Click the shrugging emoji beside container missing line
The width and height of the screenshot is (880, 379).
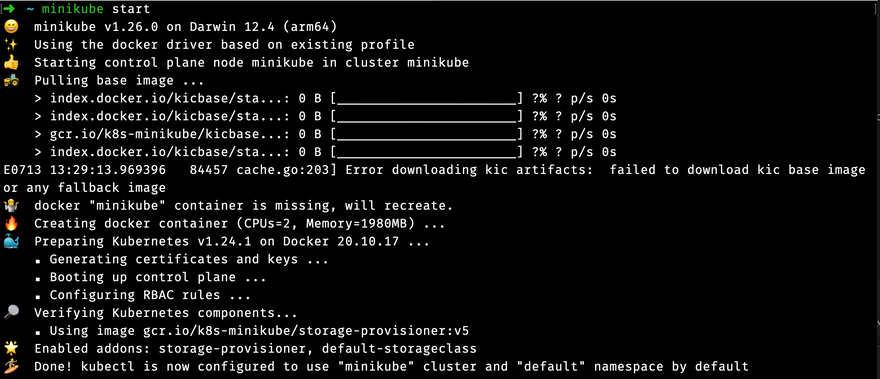click(x=11, y=206)
